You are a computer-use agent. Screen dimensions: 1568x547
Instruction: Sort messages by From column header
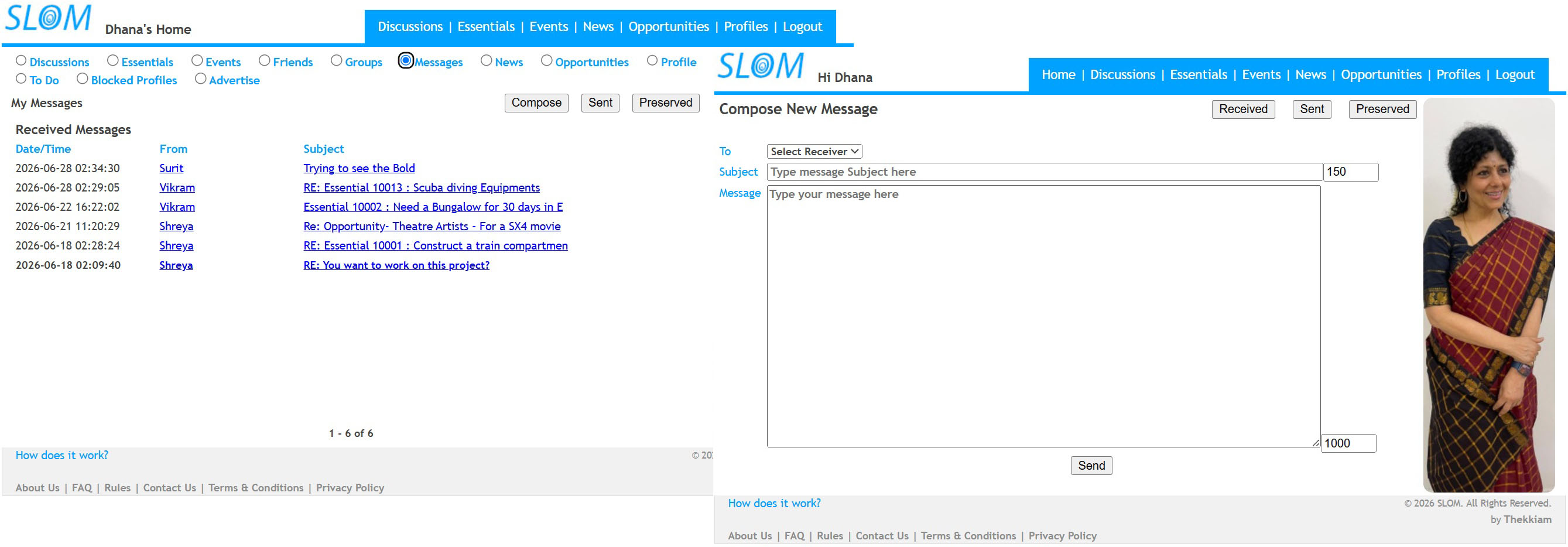point(173,149)
